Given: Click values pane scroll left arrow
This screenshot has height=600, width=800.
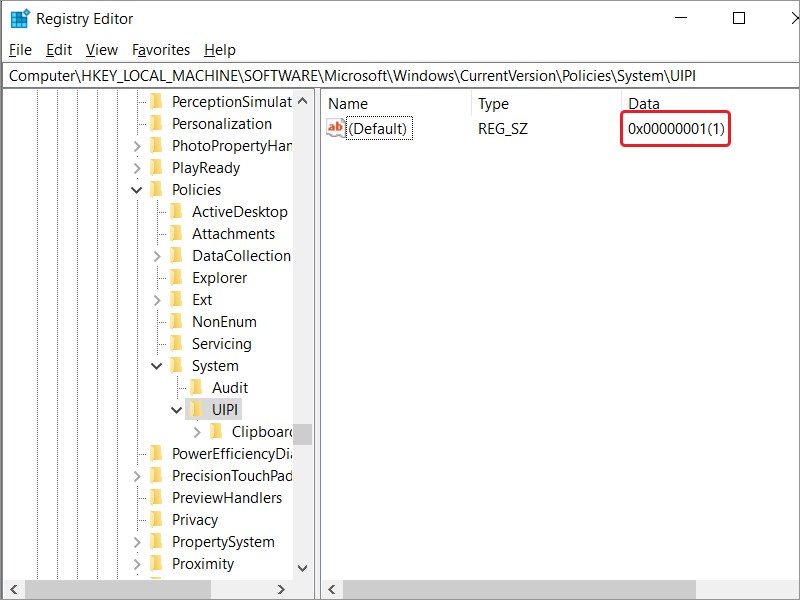Looking at the screenshot, I should coord(332,589).
